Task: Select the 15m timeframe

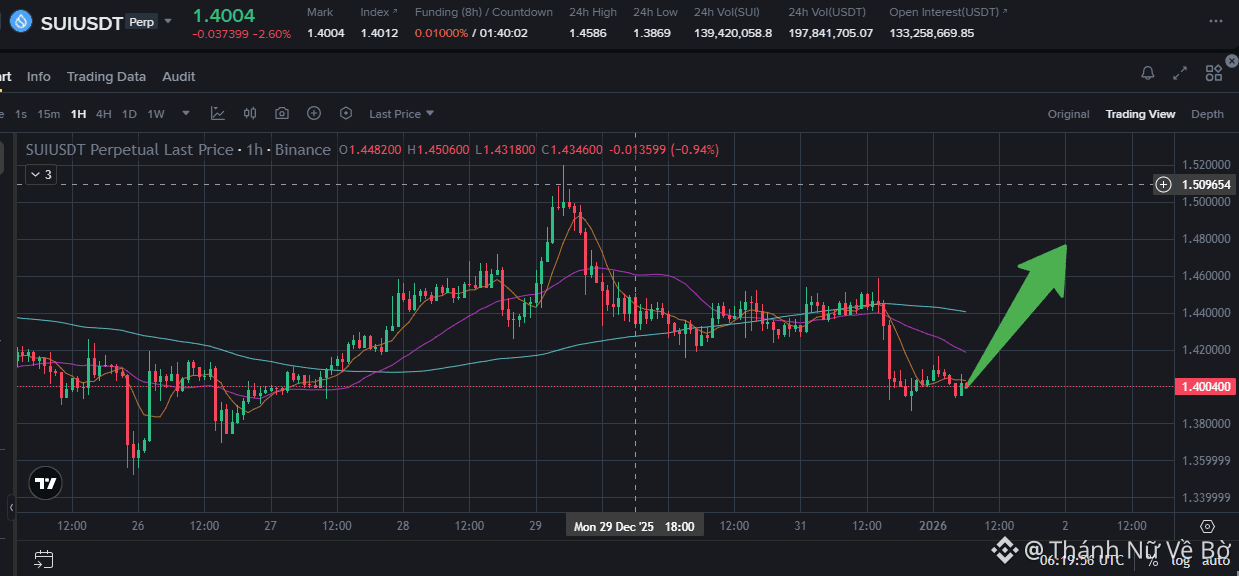Action: [x=48, y=114]
